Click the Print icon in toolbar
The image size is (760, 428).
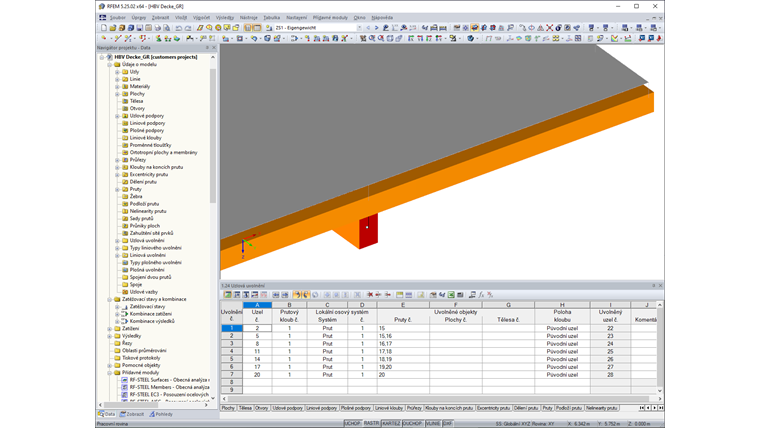(x=158, y=28)
